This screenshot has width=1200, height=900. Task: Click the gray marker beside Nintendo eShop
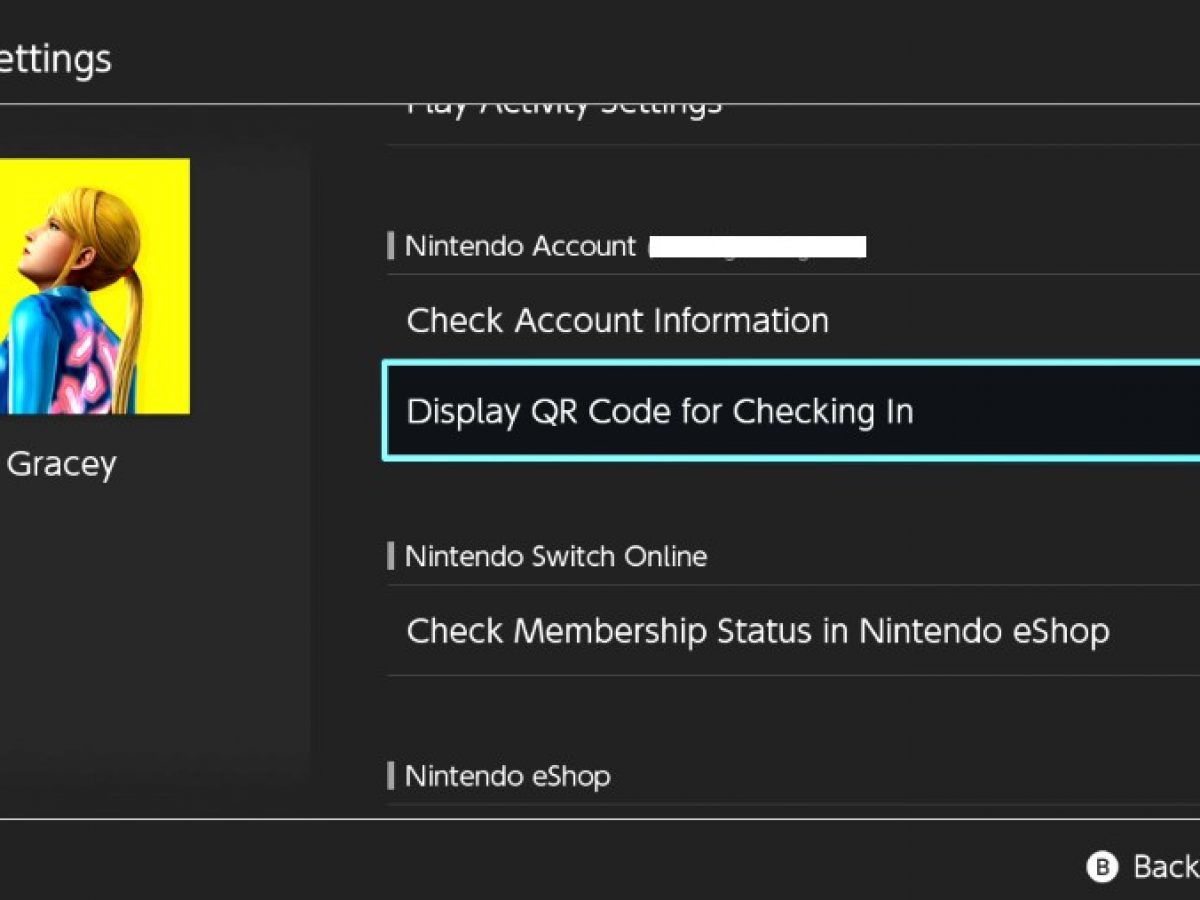pyautogui.click(x=391, y=776)
